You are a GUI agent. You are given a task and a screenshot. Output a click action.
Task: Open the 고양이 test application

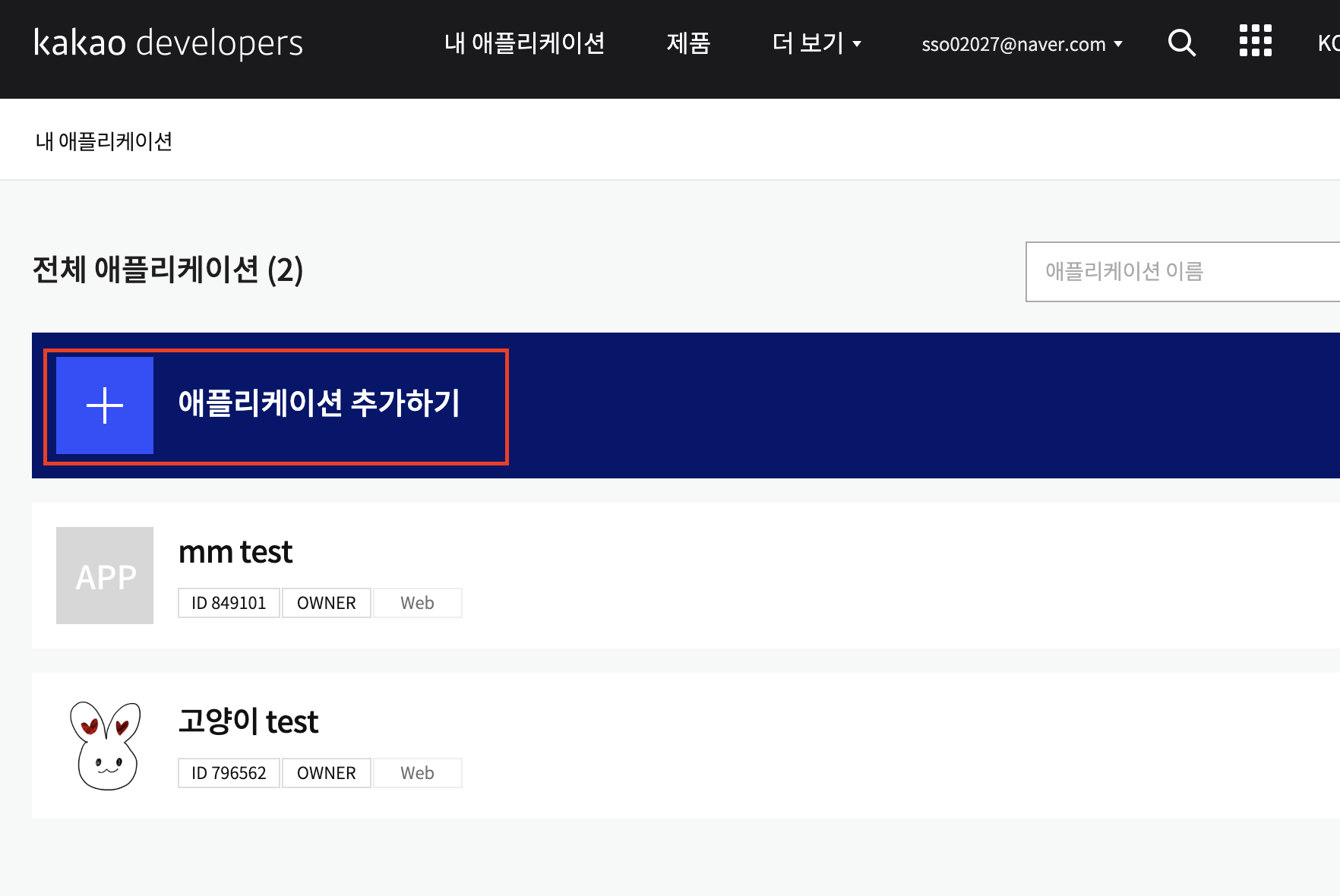pyautogui.click(x=248, y=721)
